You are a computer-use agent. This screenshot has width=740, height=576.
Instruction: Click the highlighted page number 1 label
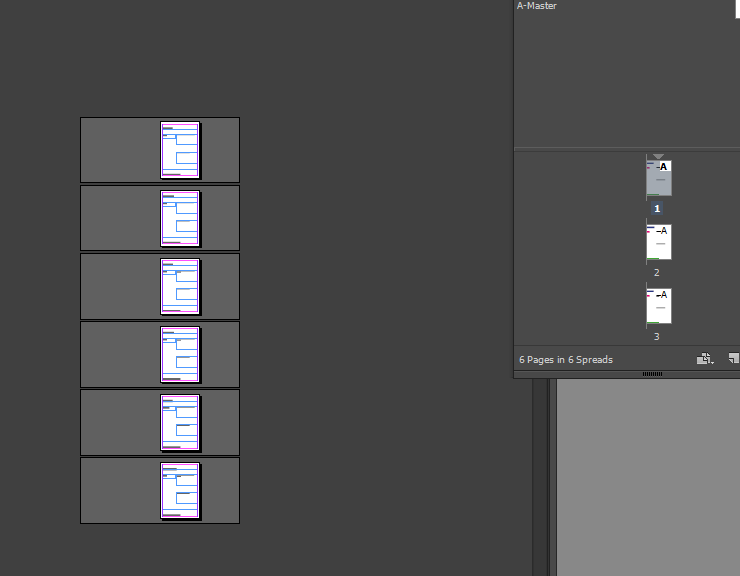(657, 208)
